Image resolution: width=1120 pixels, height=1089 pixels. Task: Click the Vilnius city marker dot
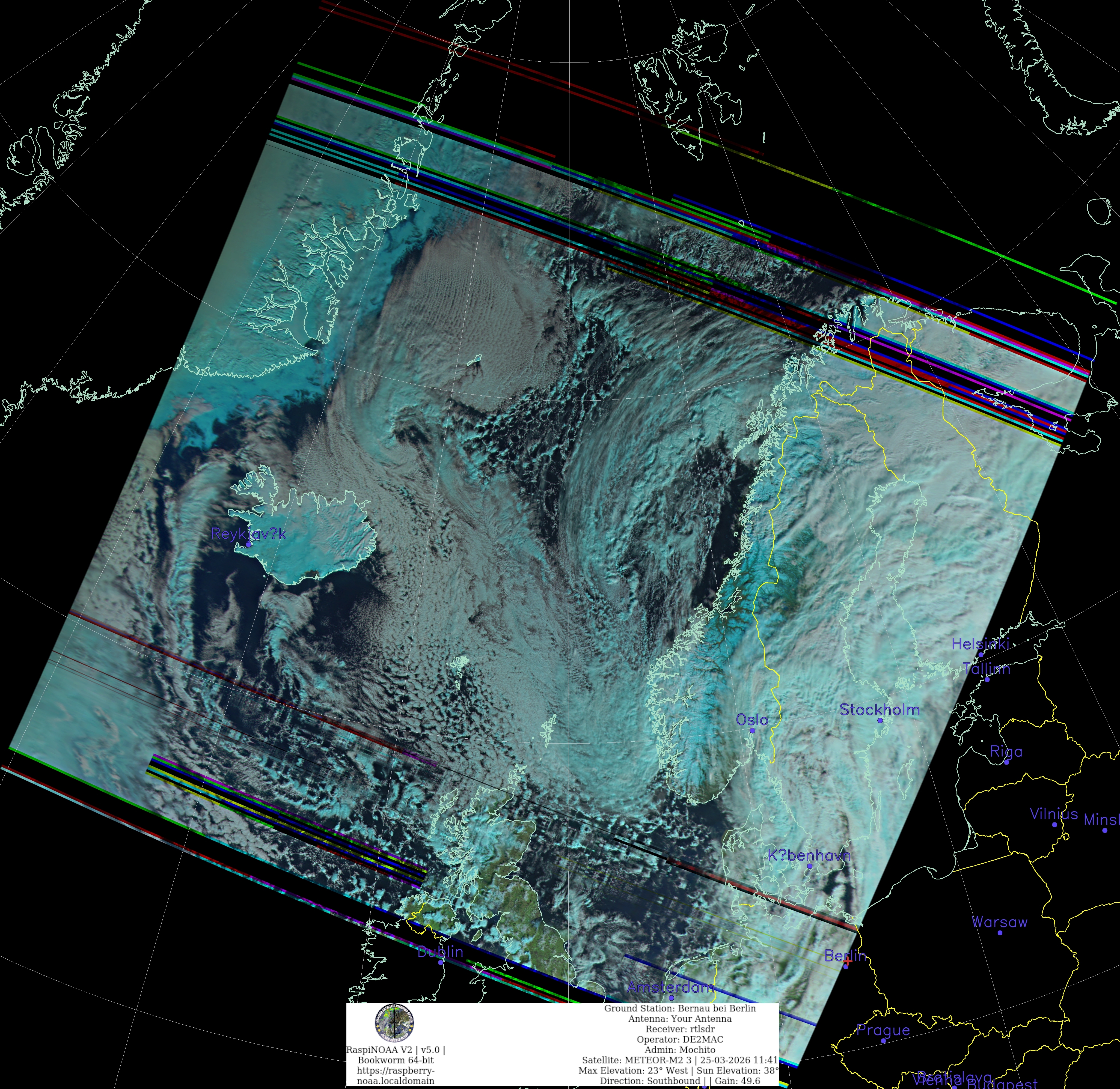pos(1054,825)
